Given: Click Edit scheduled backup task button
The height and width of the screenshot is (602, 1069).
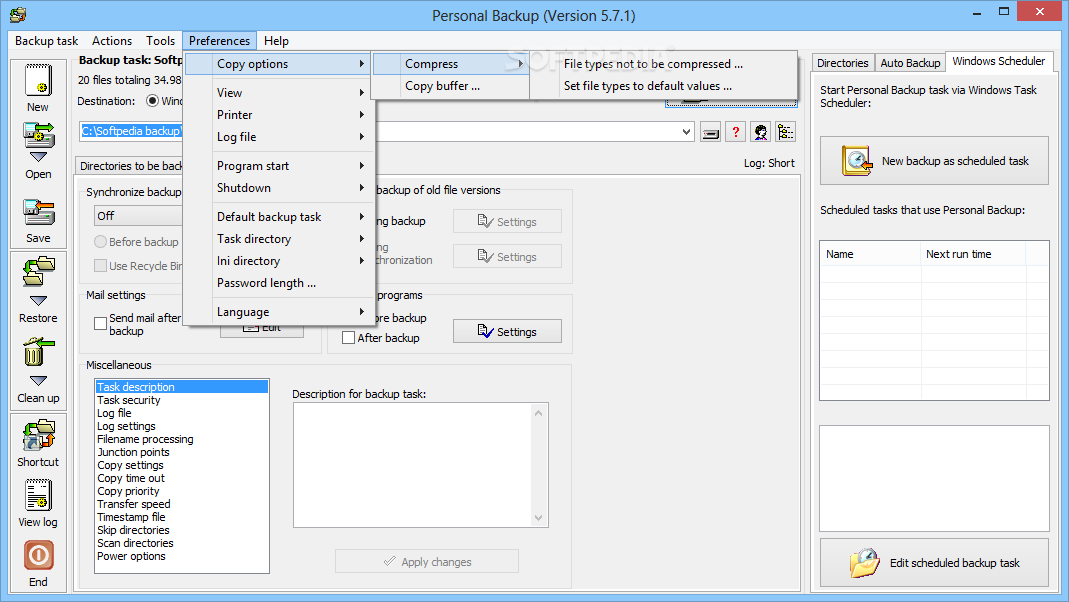Looking at the screenshot, I should [x=934, y=562].
